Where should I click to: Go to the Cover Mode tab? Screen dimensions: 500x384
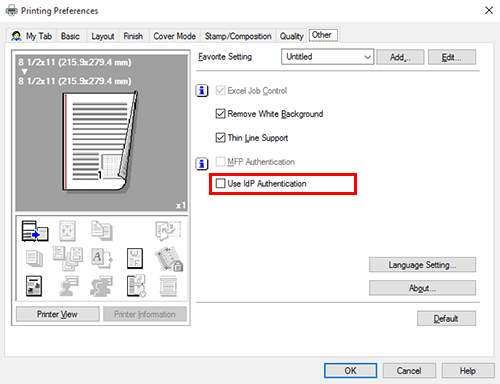click(174, 36)
